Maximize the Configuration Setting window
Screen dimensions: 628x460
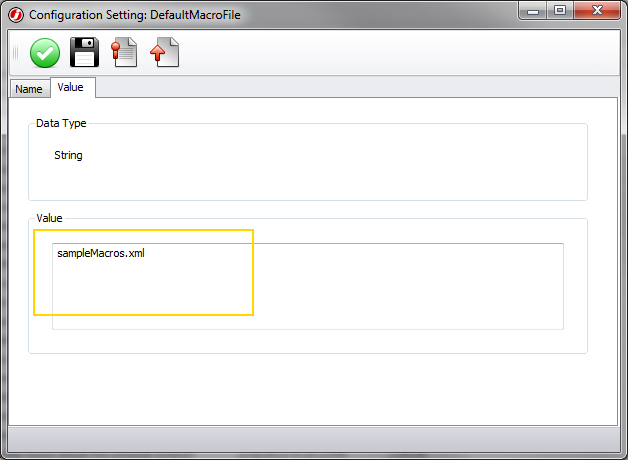(560, 10)
